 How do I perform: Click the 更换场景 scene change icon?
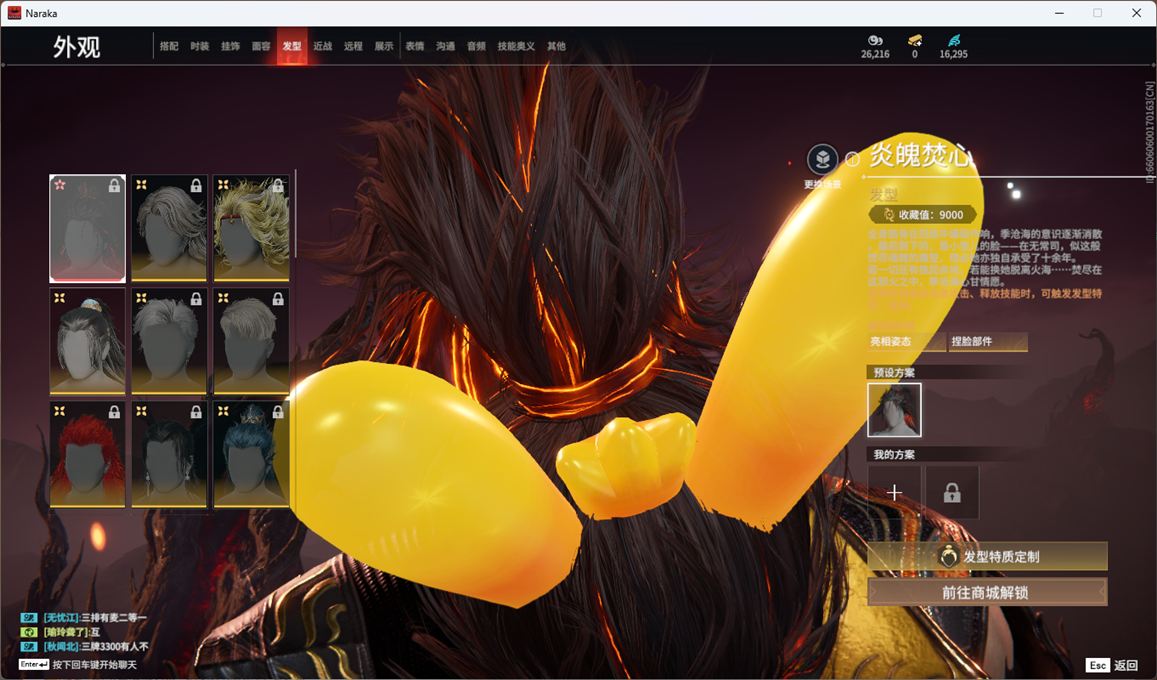tap(822, 160)
